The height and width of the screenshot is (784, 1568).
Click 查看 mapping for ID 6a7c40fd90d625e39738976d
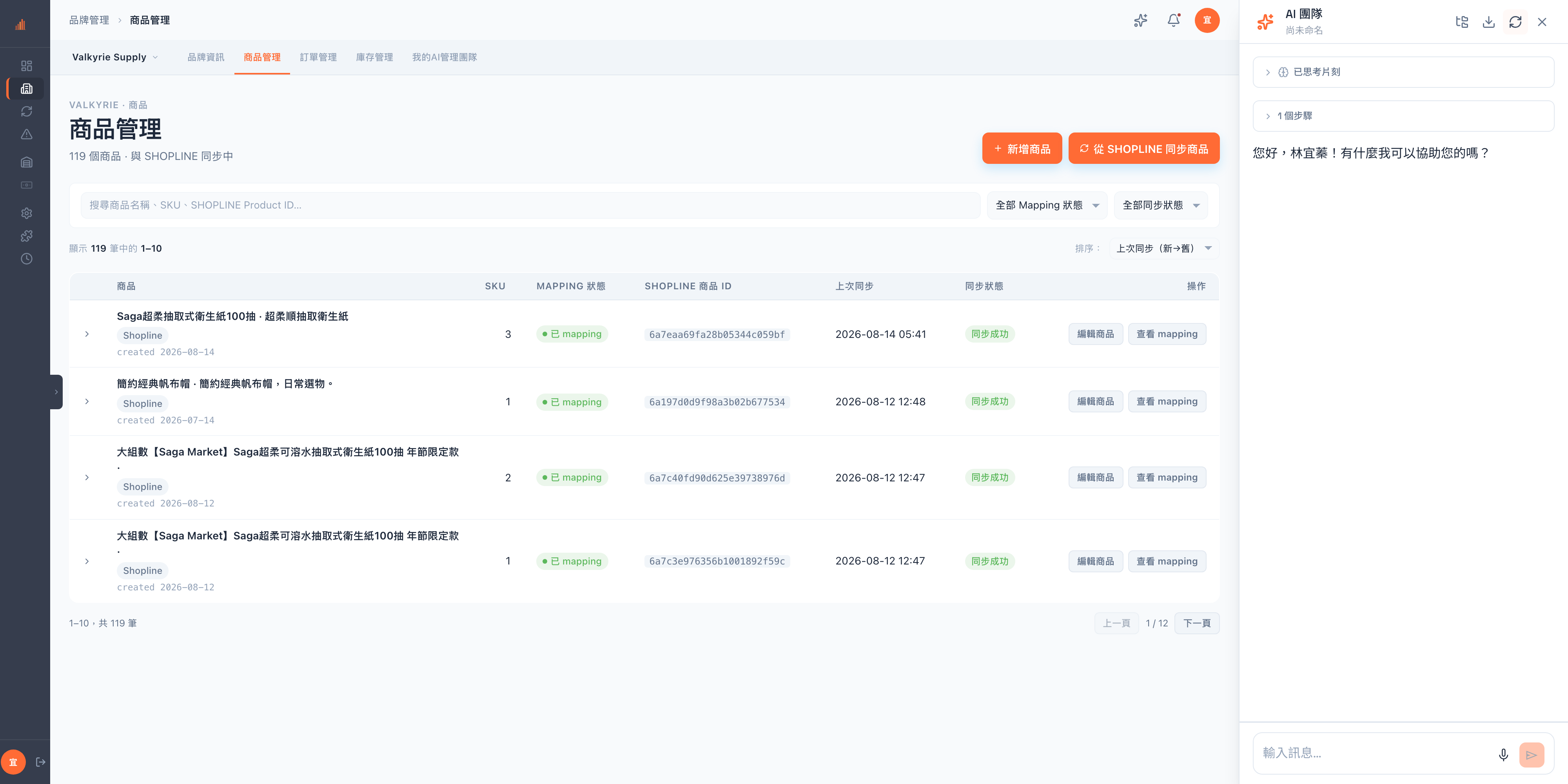pos(1167,478)
